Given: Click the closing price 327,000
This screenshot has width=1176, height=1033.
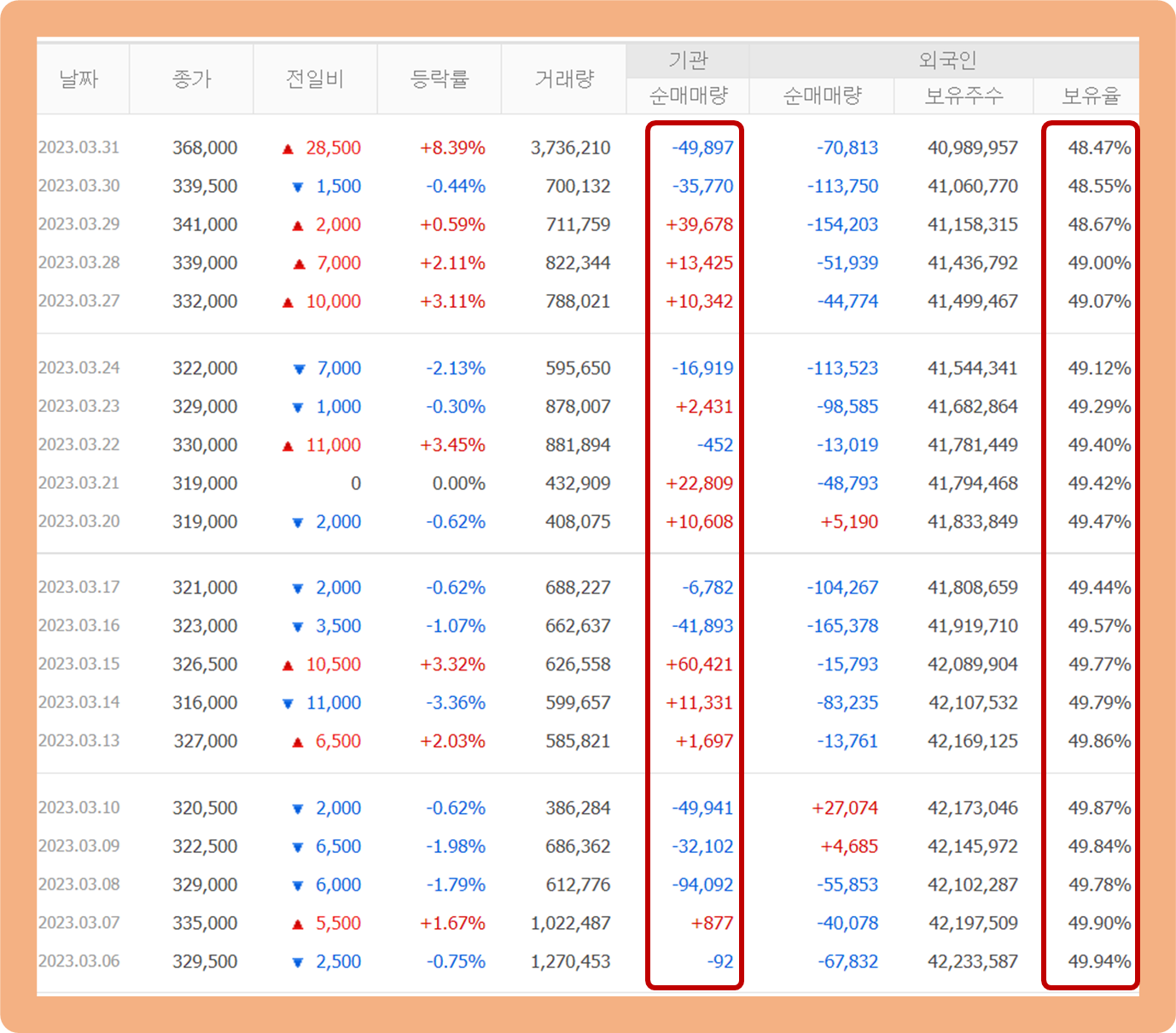Looking at the screenshot, I should (x=206, y=741).
